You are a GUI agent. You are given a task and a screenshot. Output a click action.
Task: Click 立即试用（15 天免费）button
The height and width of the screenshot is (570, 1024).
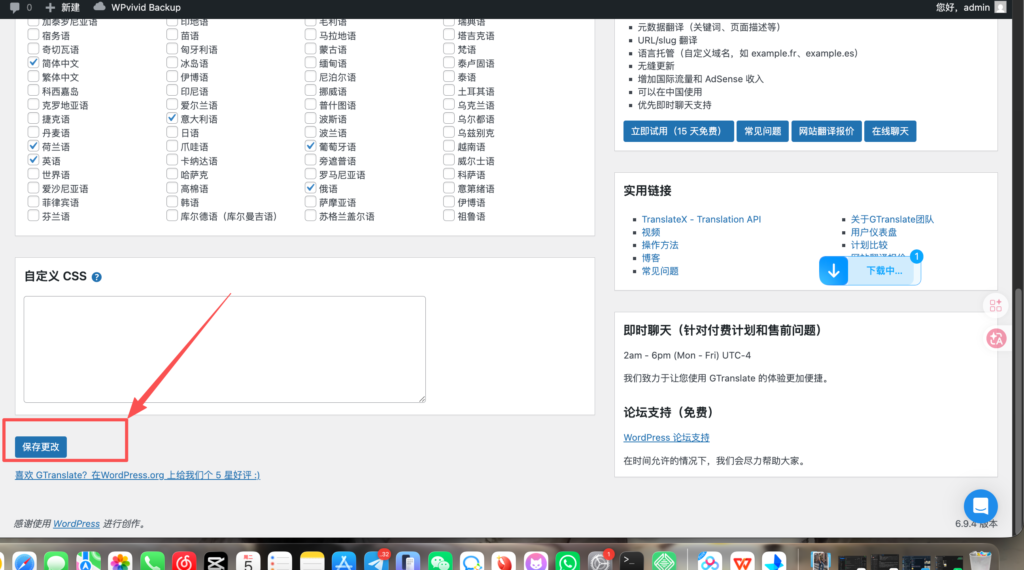point(678,131)
